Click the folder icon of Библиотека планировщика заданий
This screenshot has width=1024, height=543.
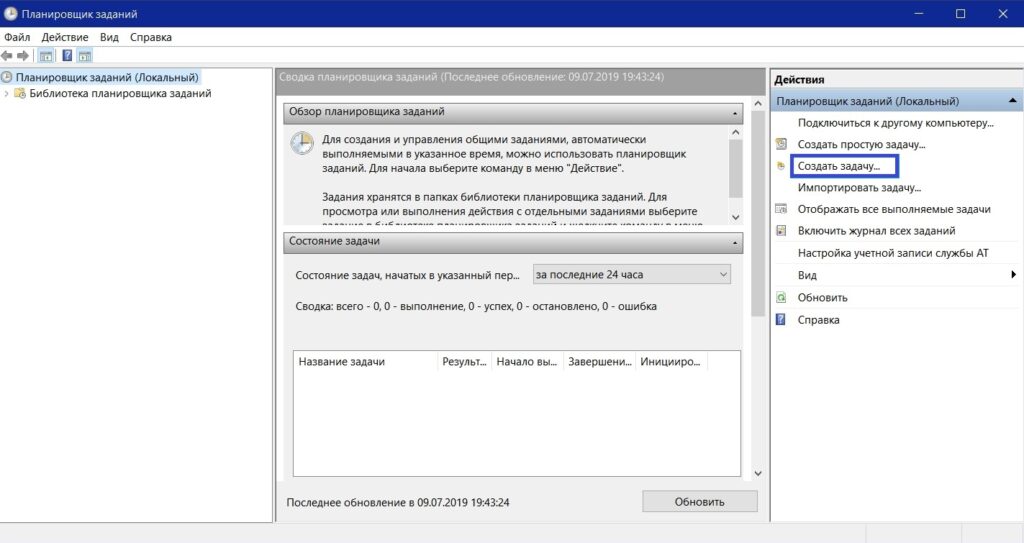pos(20,93)
